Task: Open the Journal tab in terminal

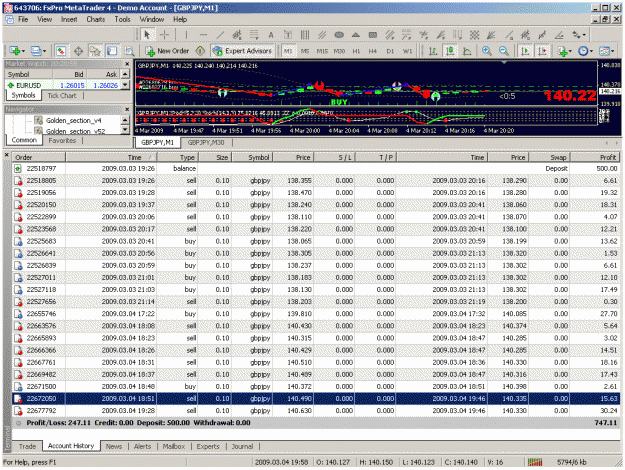Action: point(242,446)
